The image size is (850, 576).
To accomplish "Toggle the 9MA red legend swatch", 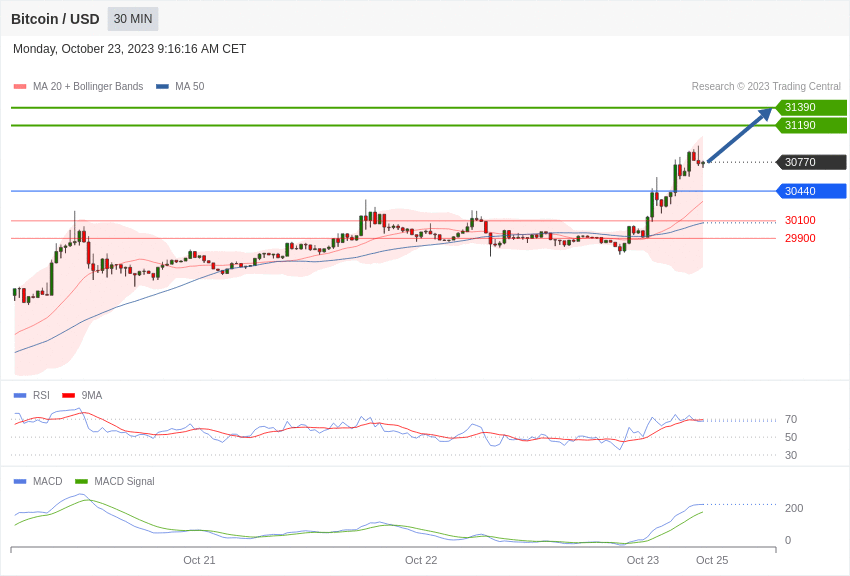I will click(69, 396).
